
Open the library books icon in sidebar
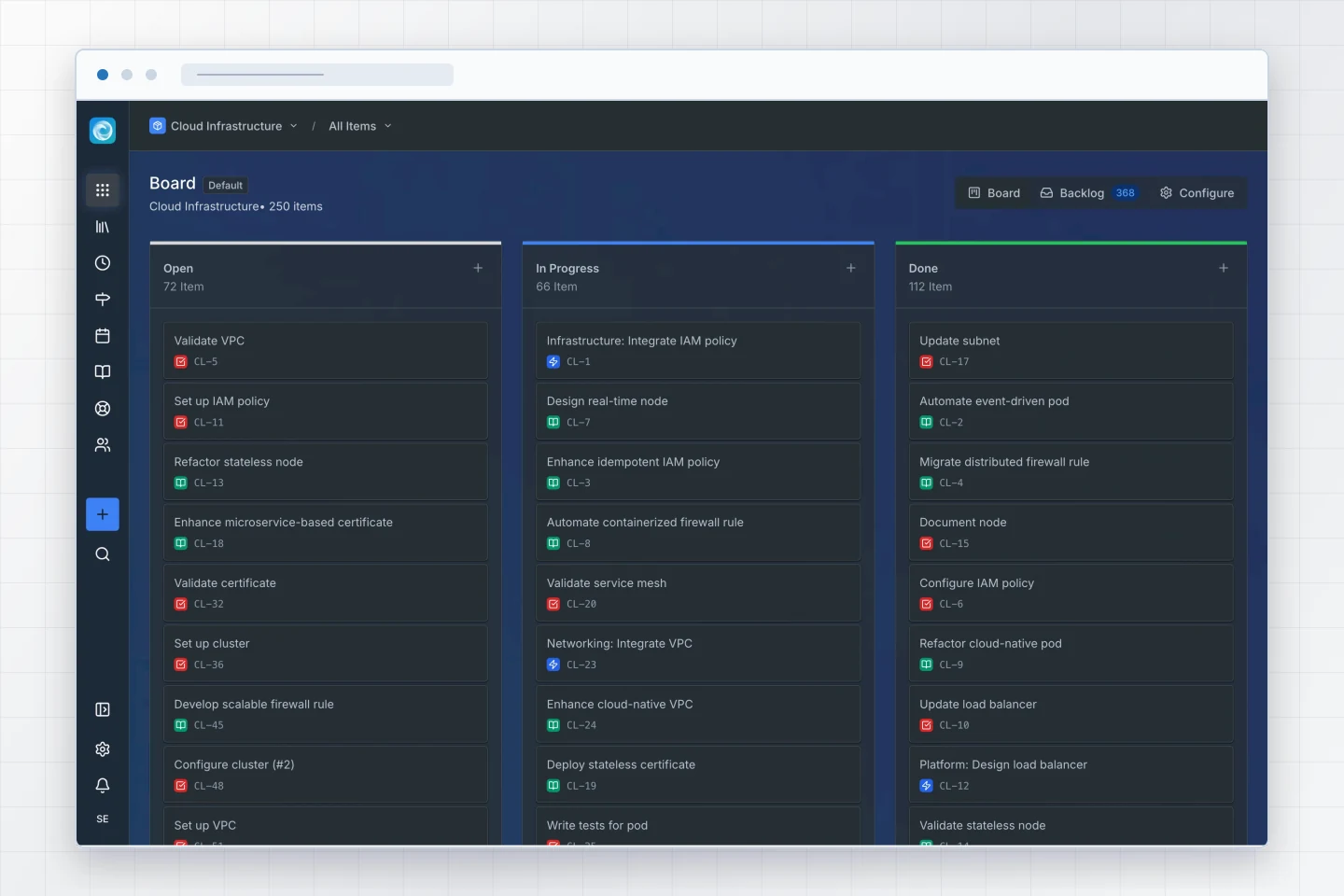pyautogui.click(x=103, y=227)
